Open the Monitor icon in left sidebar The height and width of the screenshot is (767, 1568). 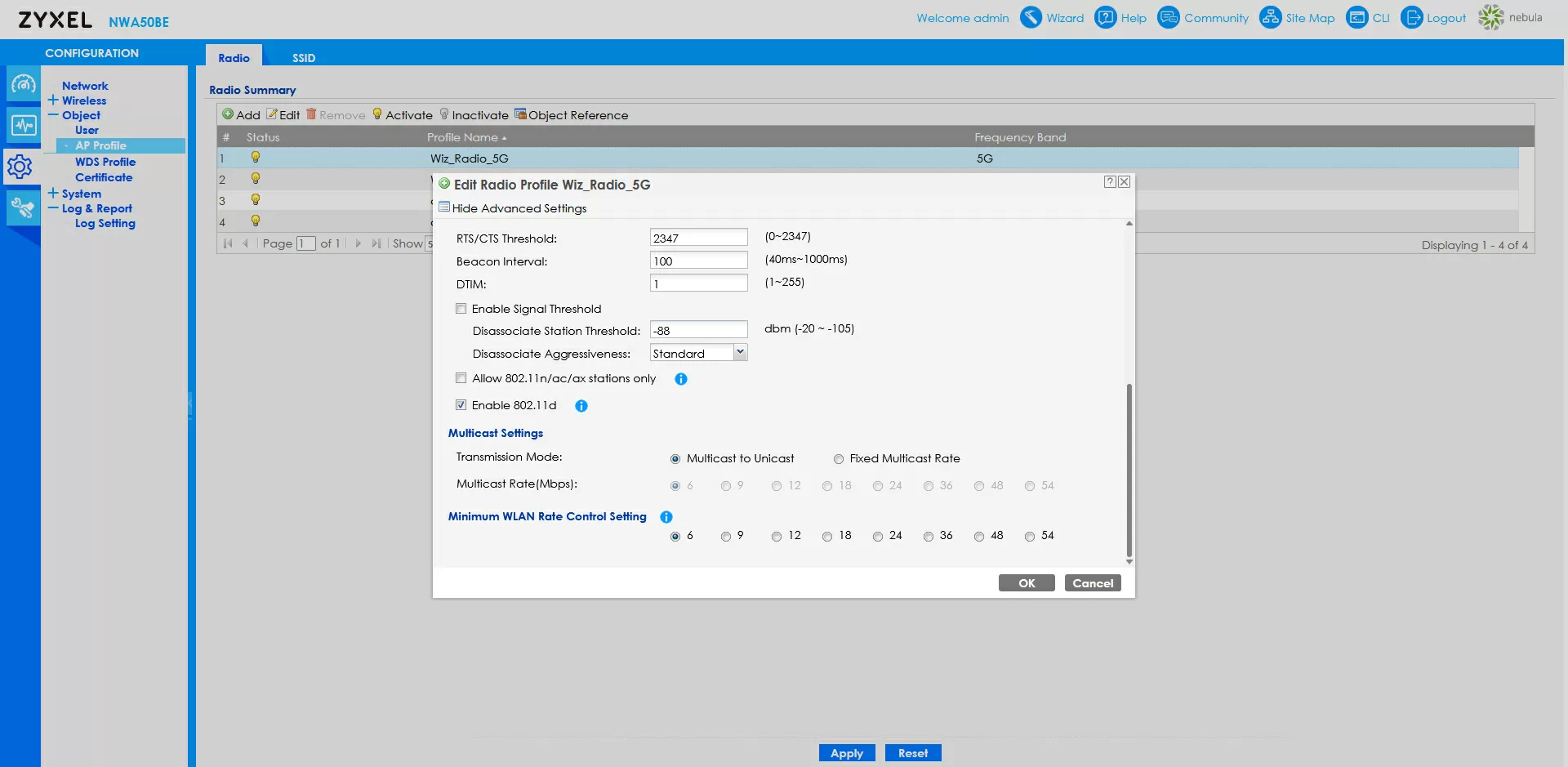(x=23, y=126)
